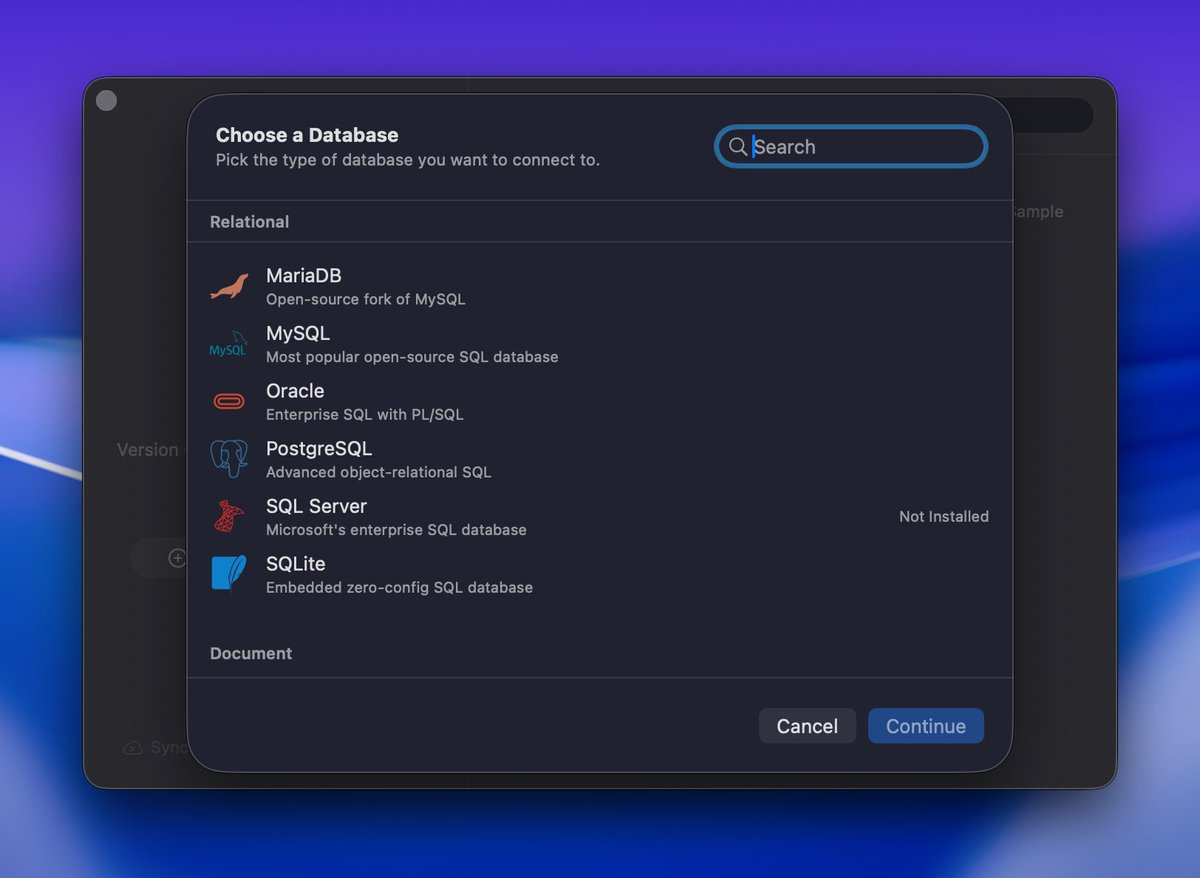
Task: Click 'Microsoft's enterprise SQL database' text
Action: click(396, 530)
